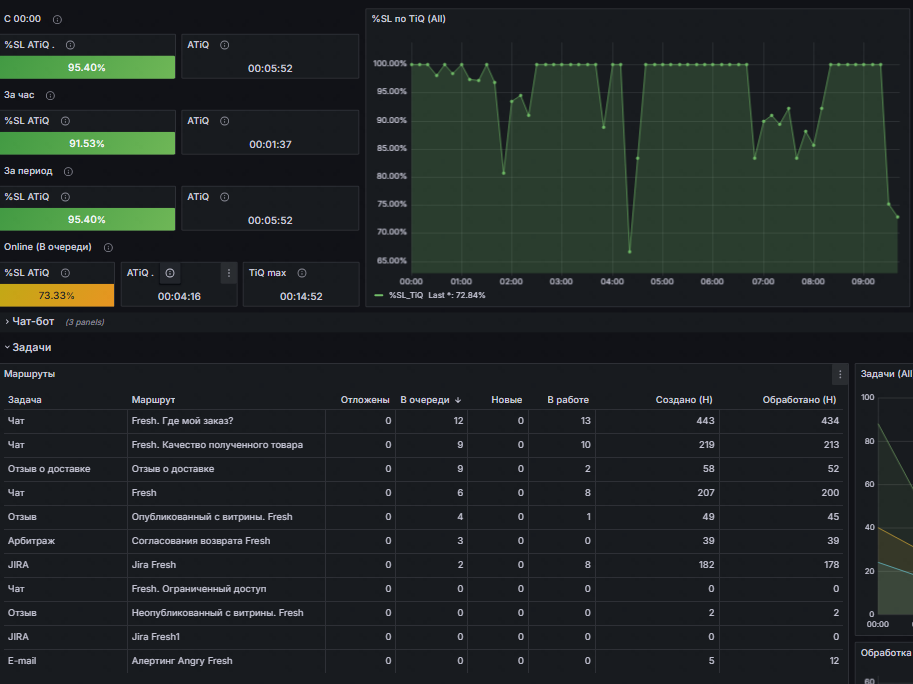913x684 pixels.
Task: Open the Маршруты panel three-dot menu
Action: tap(839, 374)
